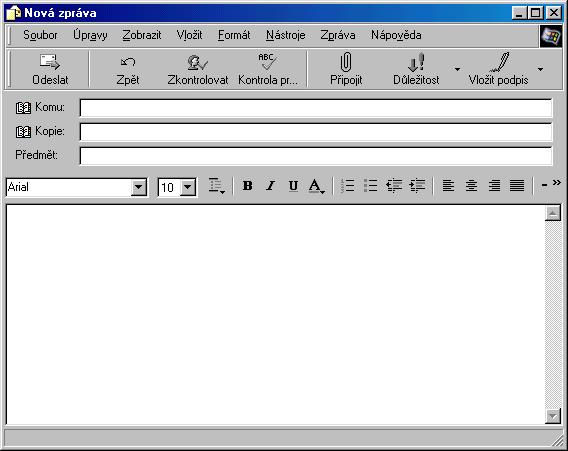
Task: Click the body scrollbar up arrow
Action: pos(553,213)
